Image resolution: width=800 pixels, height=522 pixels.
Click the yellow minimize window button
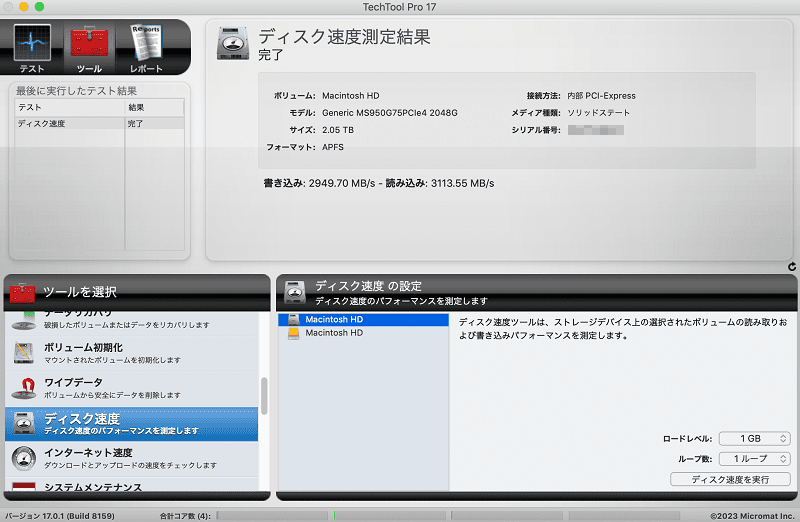tap(23, 7)
